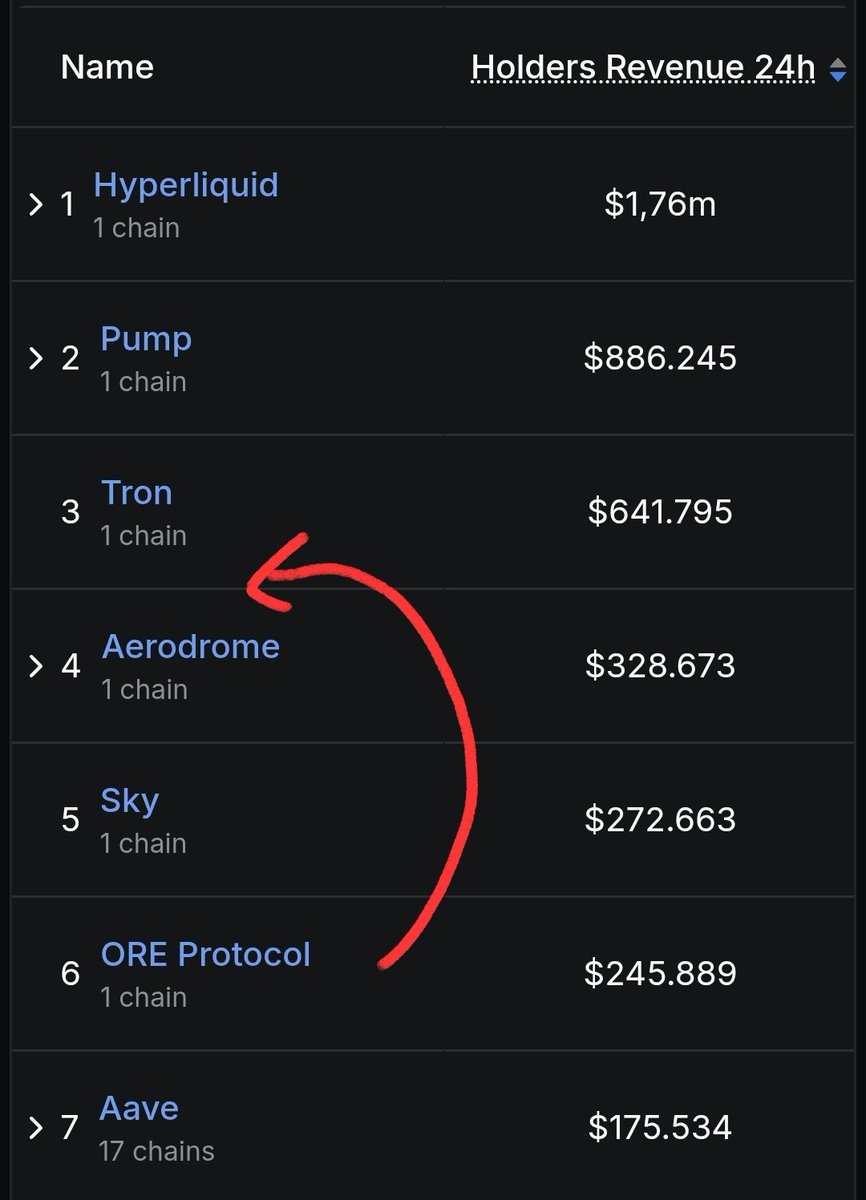Screen dimensions: 866x1200
Task: Open the Pump protocol link
Action: pyautogui.click(x=146, y=339)
